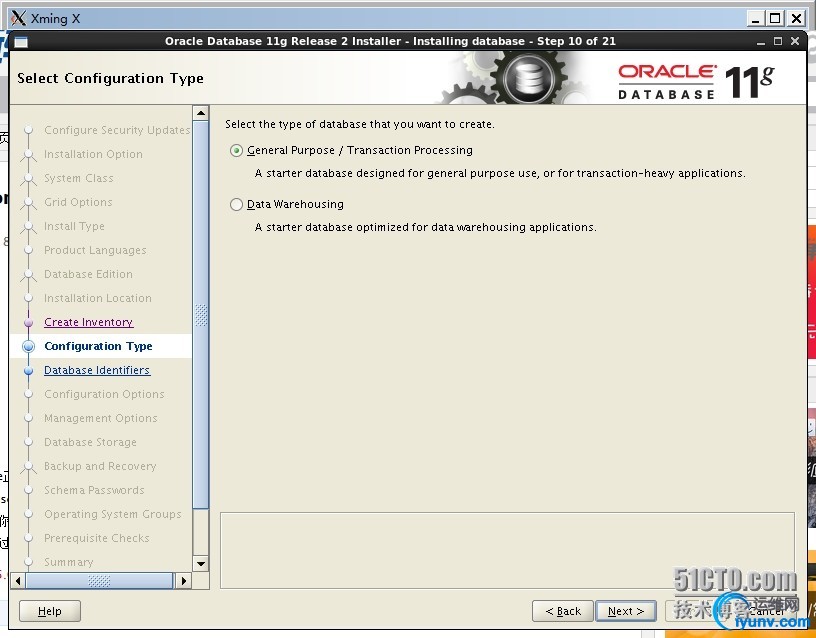The width and height of the screenshot is (816, 638).
Task: Click the Configuration Type step bullet icon
Action: 29,346
